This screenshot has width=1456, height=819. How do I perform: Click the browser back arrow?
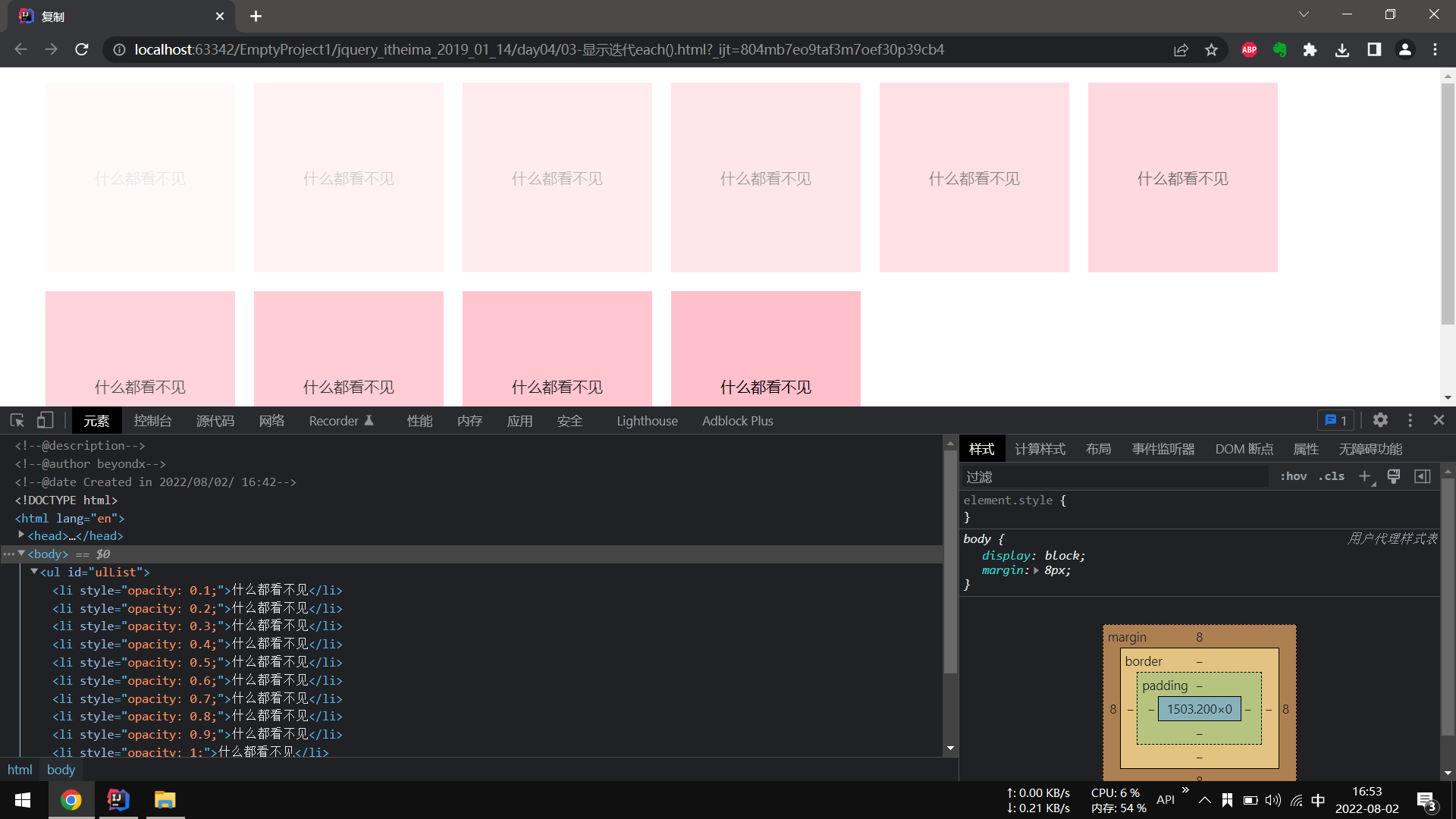pyautogui.click(x=20, y=49)
